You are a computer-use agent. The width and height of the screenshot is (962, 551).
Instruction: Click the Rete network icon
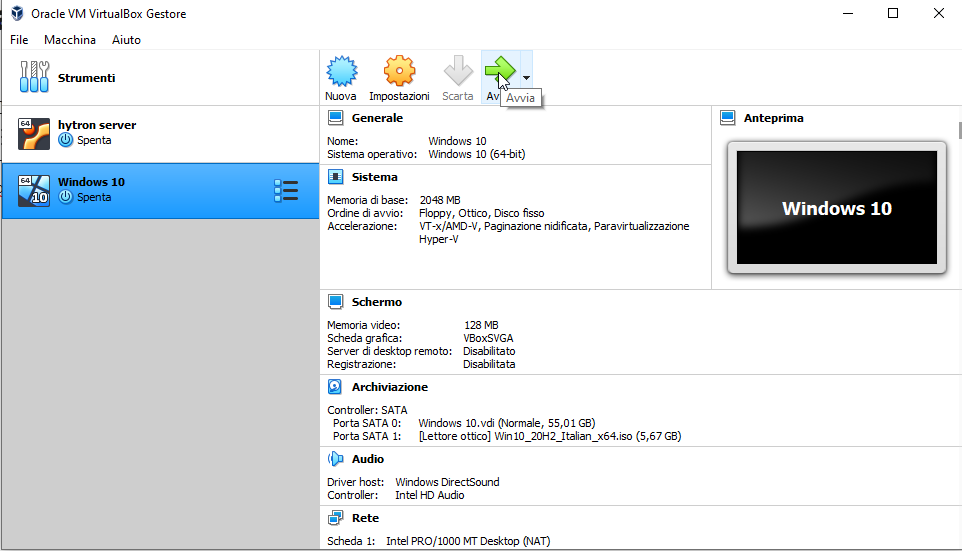[336, 518]
